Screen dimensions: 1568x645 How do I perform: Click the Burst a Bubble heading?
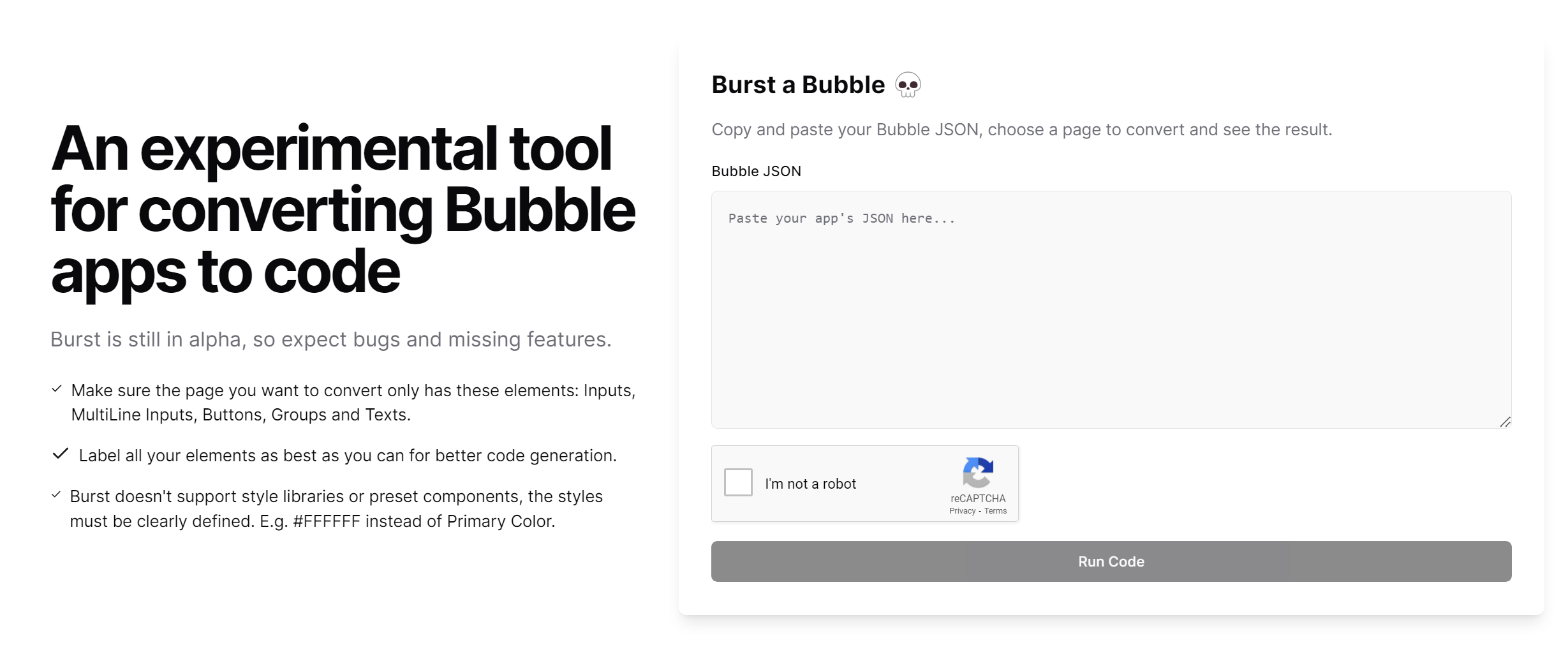tap(798, 85)
